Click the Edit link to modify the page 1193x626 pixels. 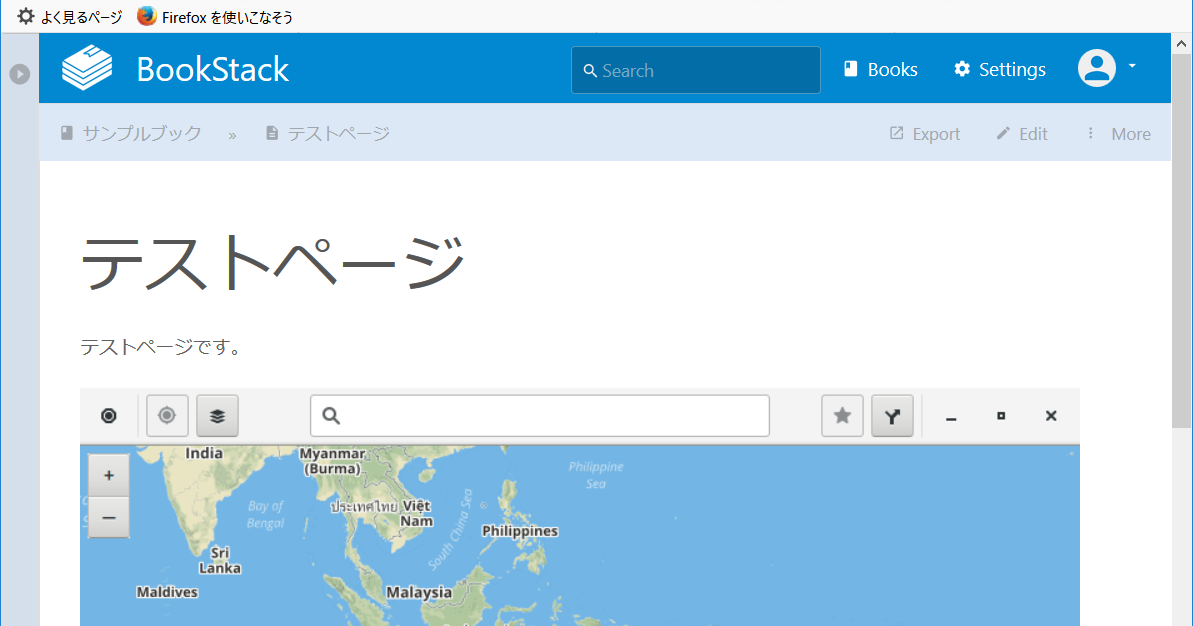(x=1021, y=132)
